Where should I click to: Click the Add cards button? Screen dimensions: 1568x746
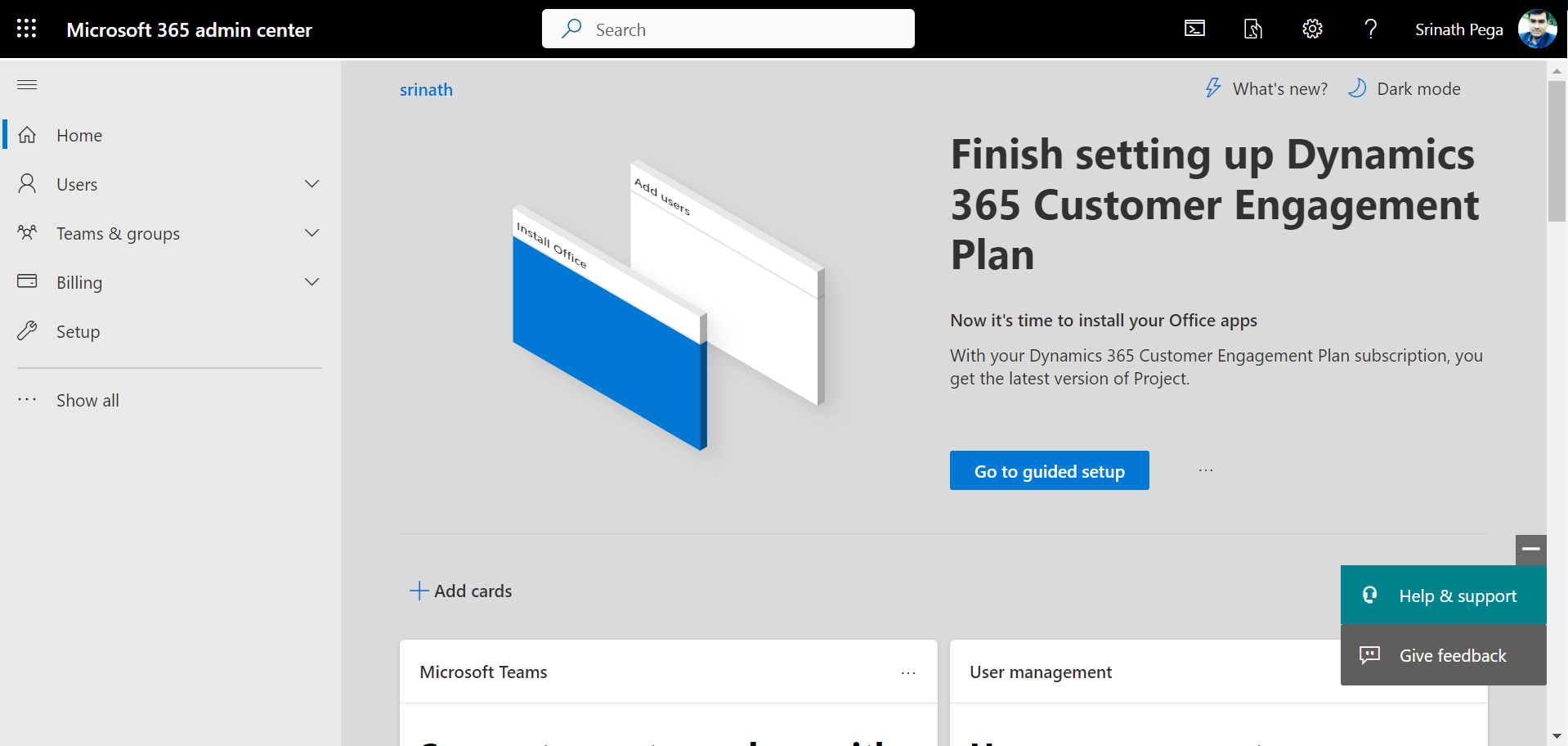click(461, 591)
